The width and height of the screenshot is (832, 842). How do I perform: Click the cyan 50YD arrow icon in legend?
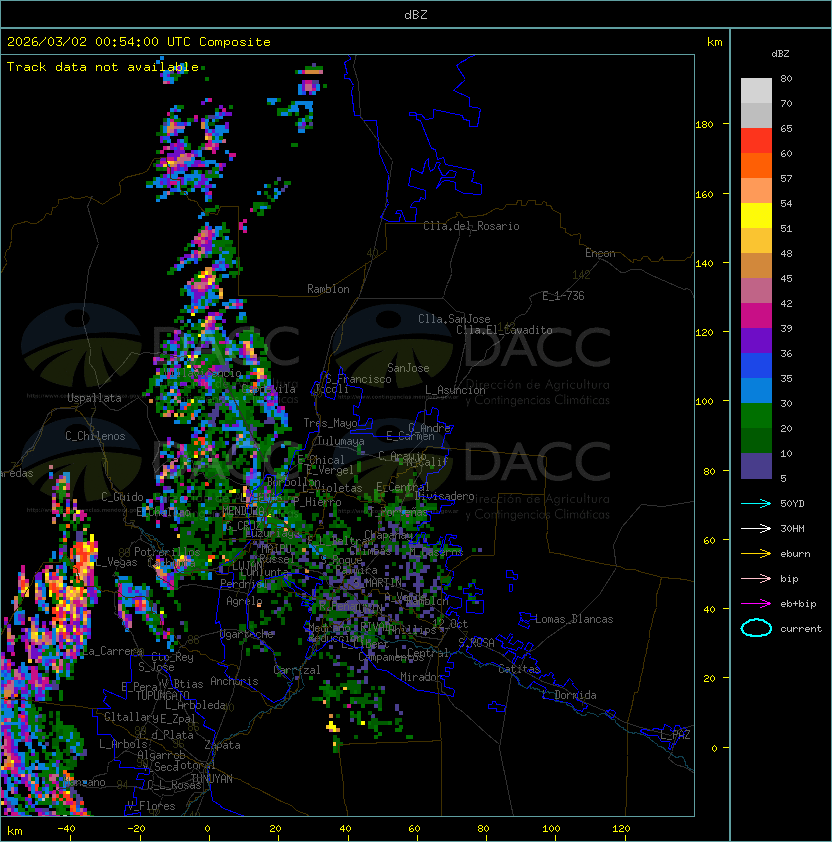point(756,503)
